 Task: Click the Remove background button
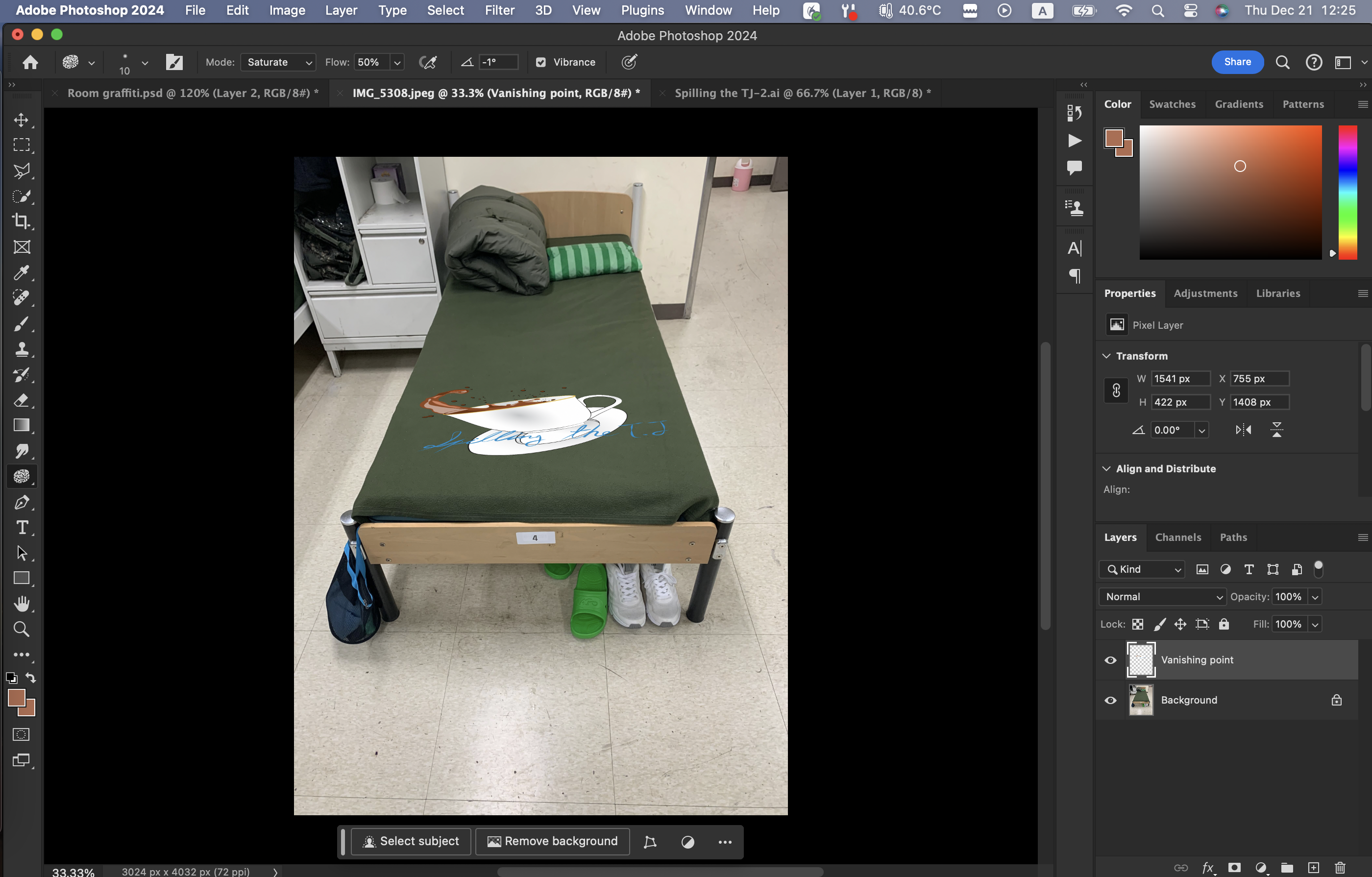click(x=552, y=841)
